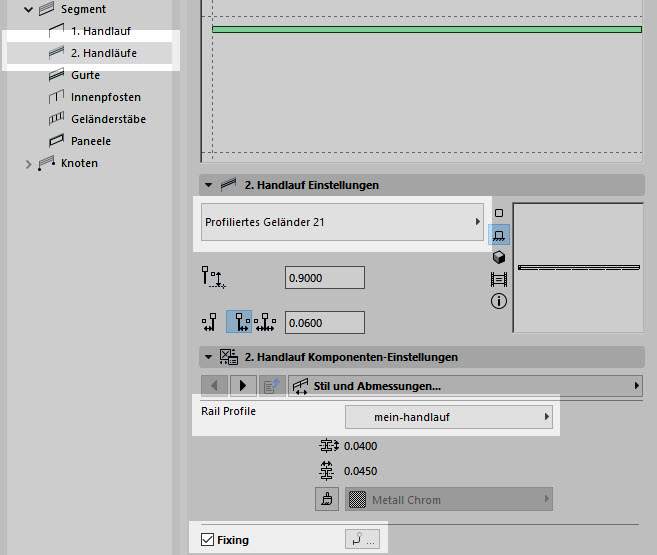The height and width of the screenshot is (555, 657).
Task: Click the handrail side preview thumbnail
Action: [578, 268]
